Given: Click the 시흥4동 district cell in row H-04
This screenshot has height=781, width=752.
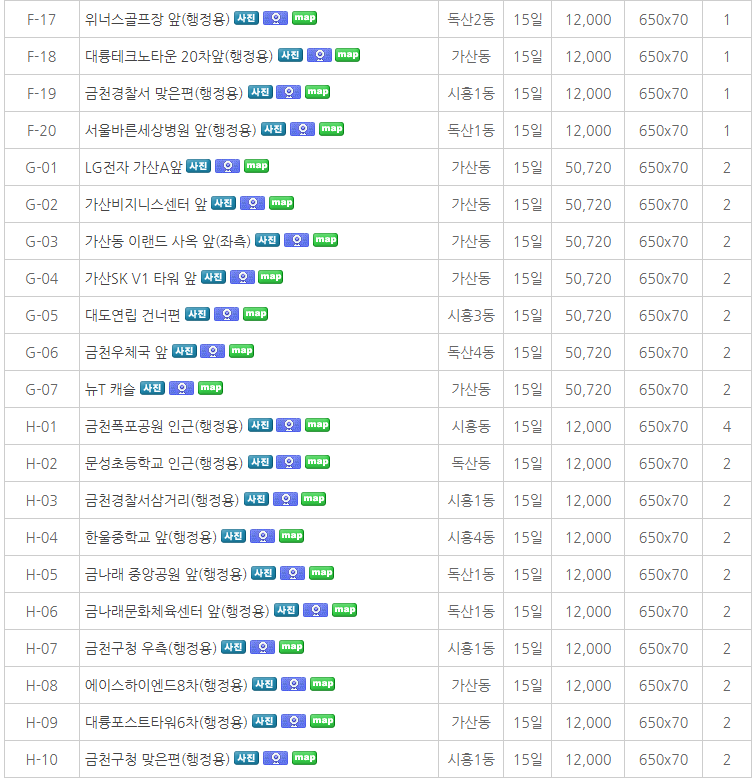Looking at the screenshot, I should coord(471,538).
